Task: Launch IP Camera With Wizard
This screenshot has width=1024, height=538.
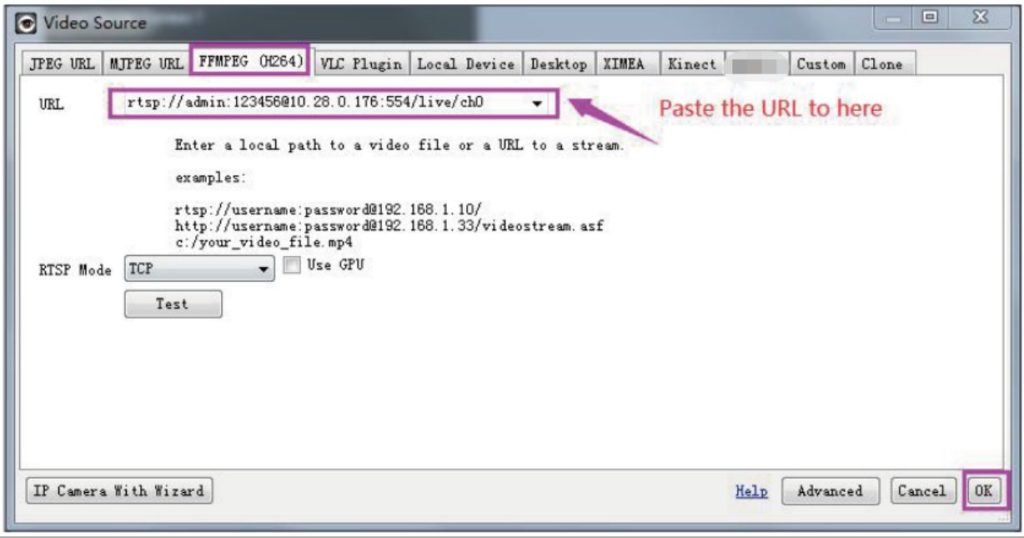Action: [119, 491]
